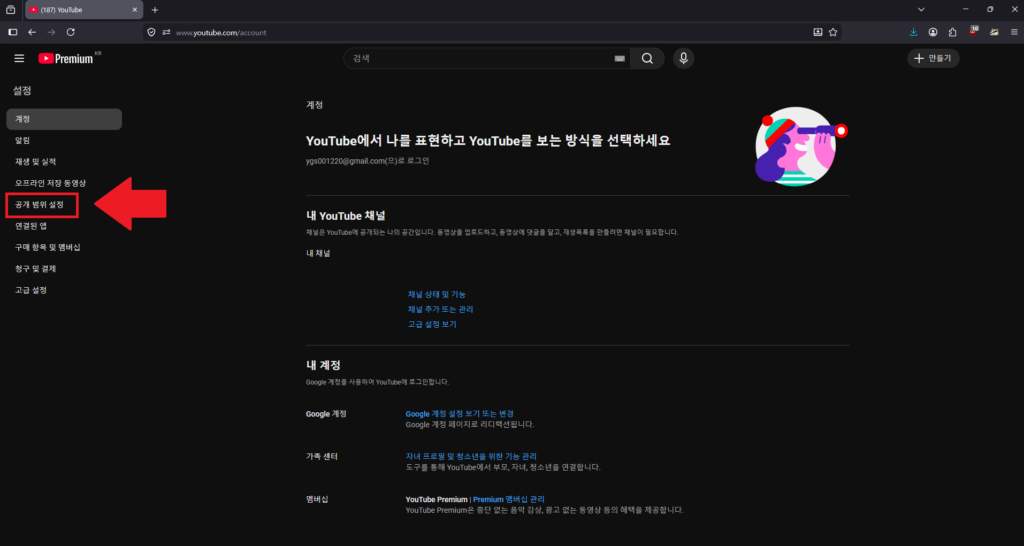
Task: Open 공개 범위 설정 in sidebar
Action: click(40, 204)
